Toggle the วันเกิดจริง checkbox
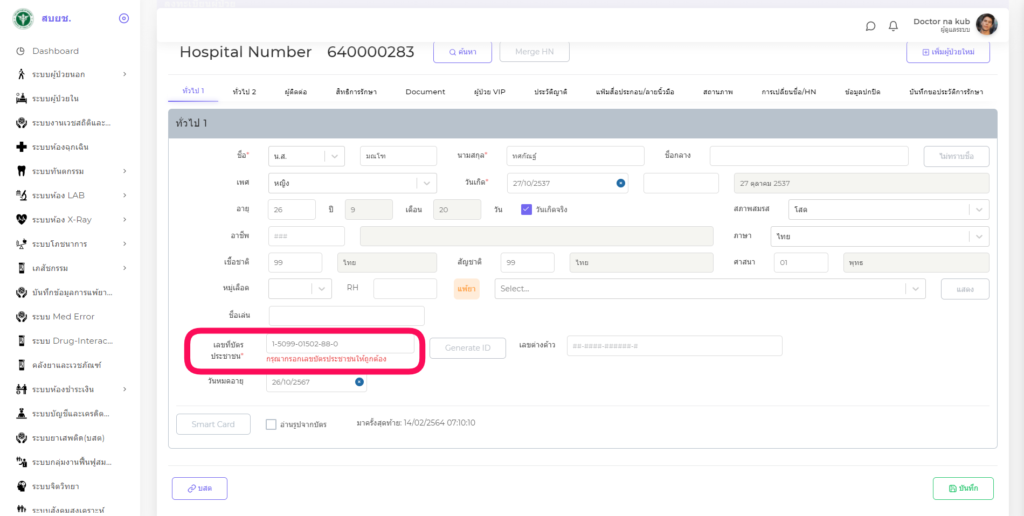 tap(527, 209)
